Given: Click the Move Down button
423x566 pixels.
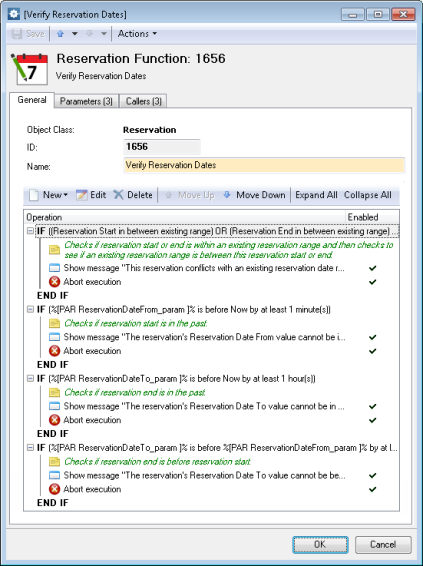Looking at the screenshot, I should point(254,195).
